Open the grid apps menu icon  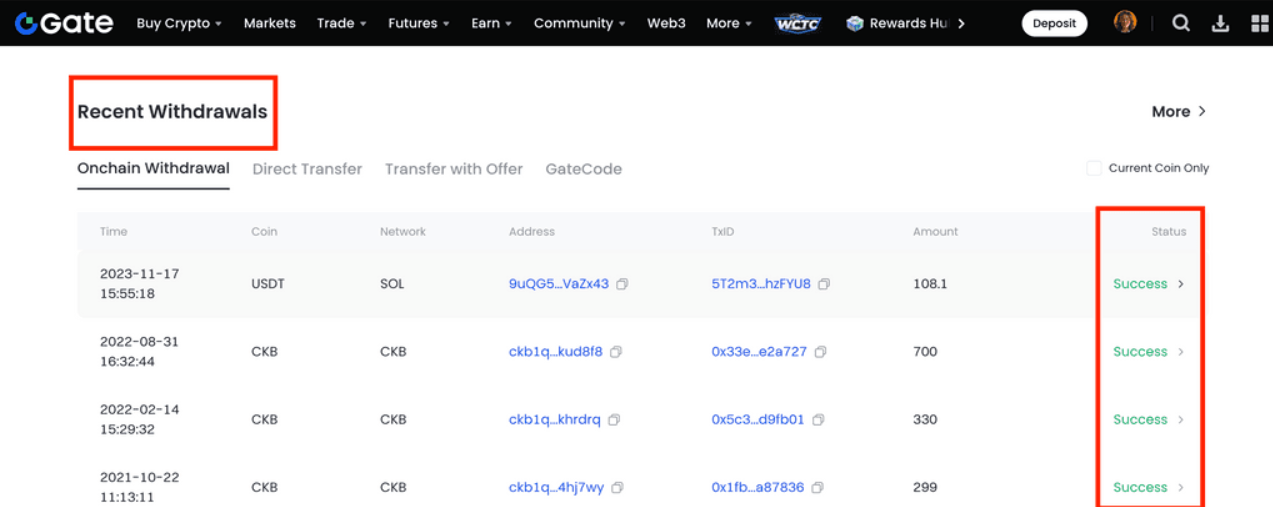(1259, 23)
